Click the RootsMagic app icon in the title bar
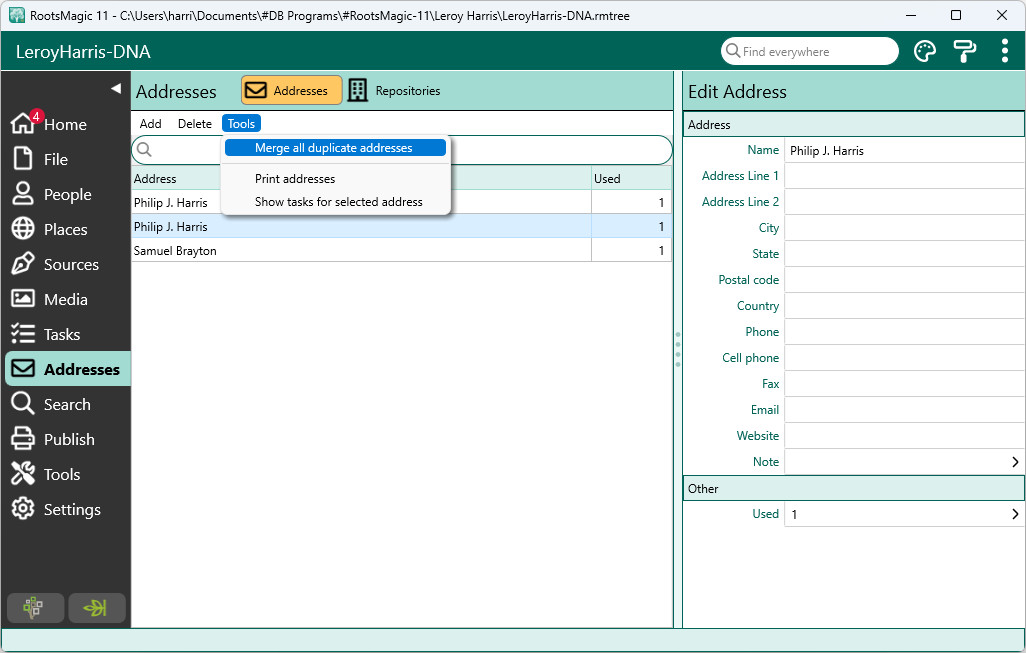1026x653 pixels. tap(16, 15)
